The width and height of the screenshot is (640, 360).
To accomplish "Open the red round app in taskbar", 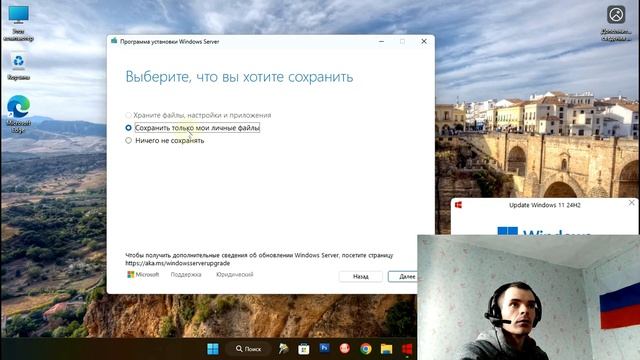I will pyautogui.click(x=345, y=348).
